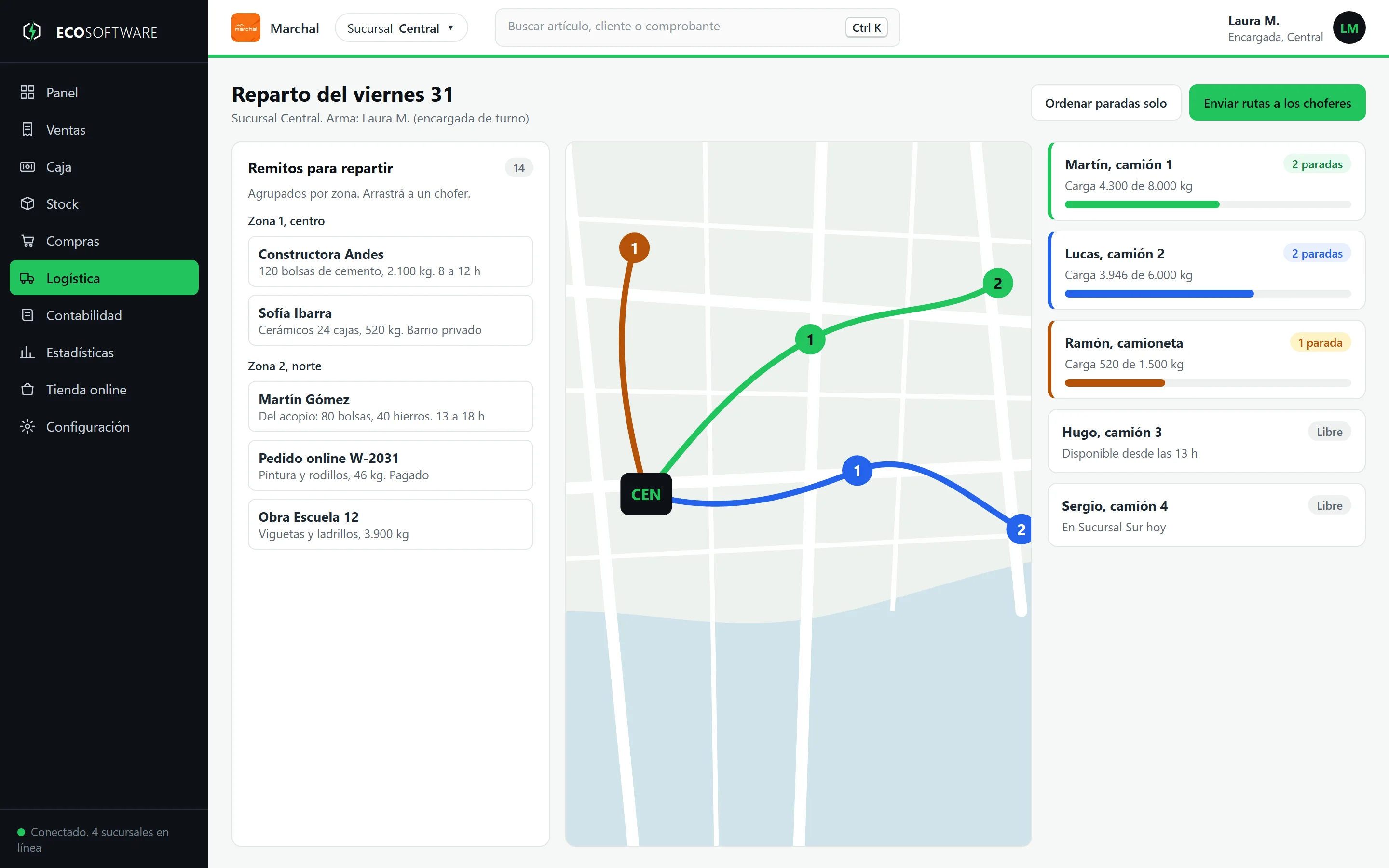Viewport: 1389px width, 868px height.
Task: Click the Configuración gear icon
Action: point(27,427)
